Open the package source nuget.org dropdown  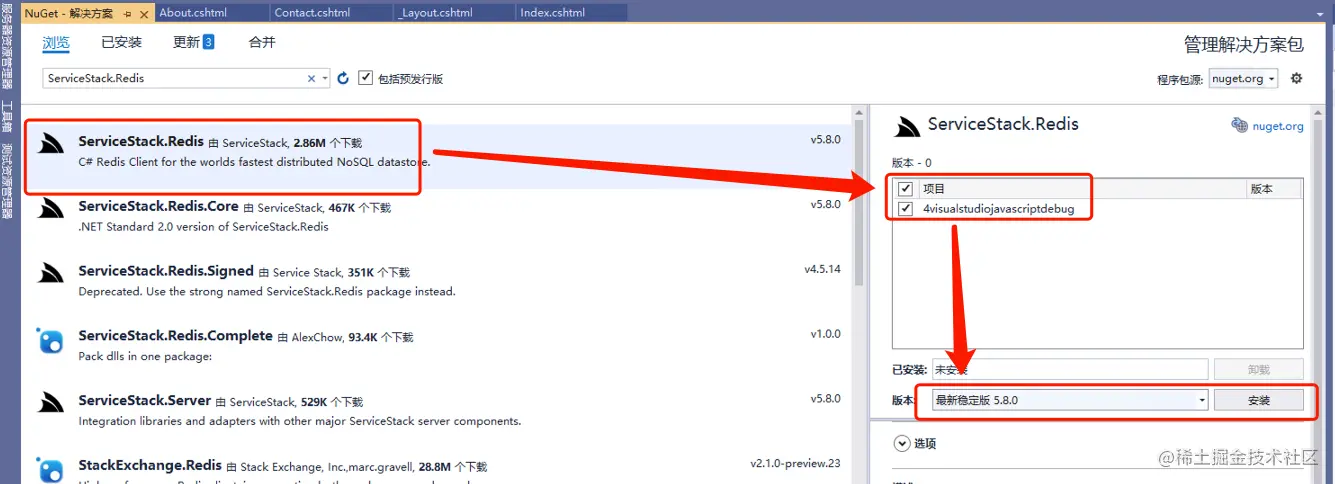tap(1271, 79)
